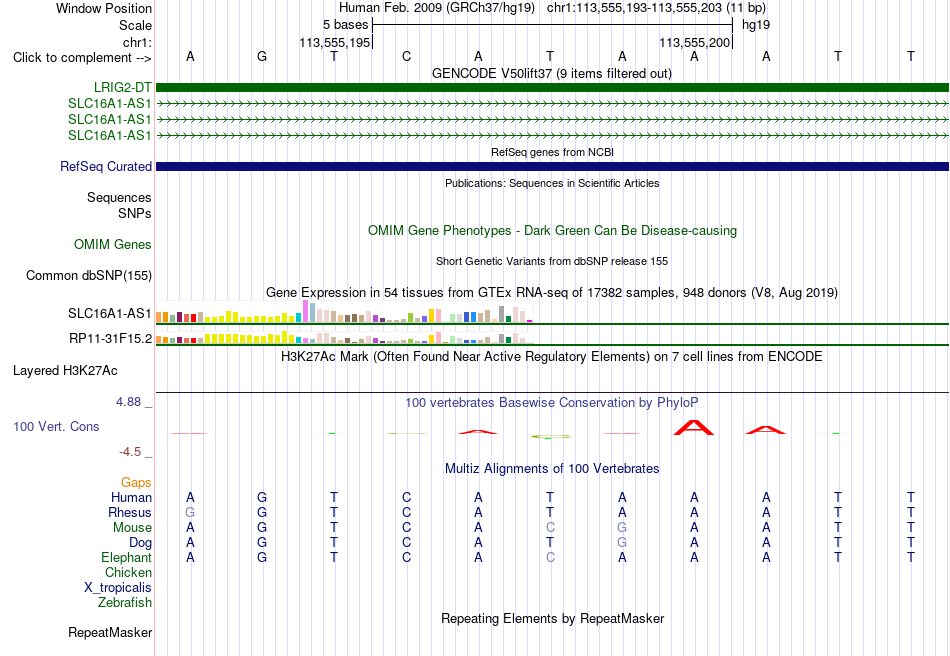Open OMIM Genes track label
Screen dimensions: 950x656
pyautogui.click(x=113, y=244)
